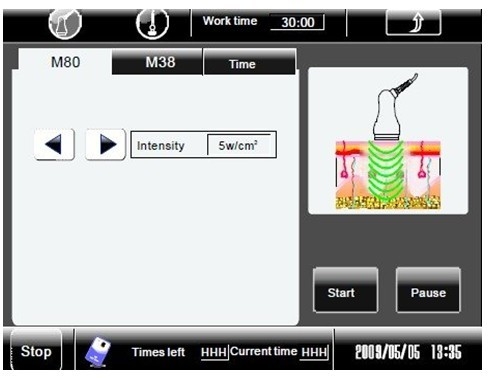Select the cavitation handpiece icon at top left
This screenshot has width=494, height=378.
[x=65, y=23]
